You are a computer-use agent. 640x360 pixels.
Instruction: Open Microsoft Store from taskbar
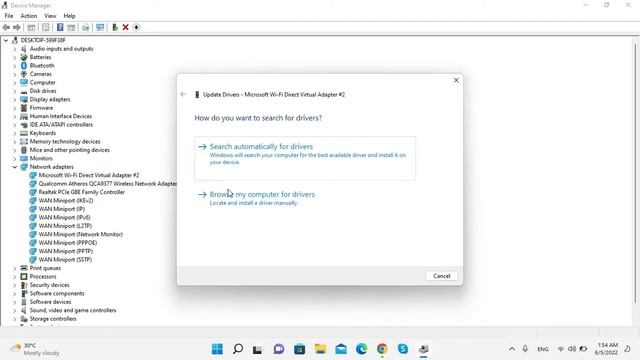300,349
